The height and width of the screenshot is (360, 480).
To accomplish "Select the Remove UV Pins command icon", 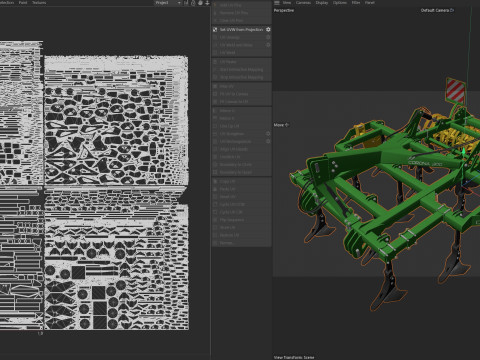I will pyautogui.click(x=215, y=13).
